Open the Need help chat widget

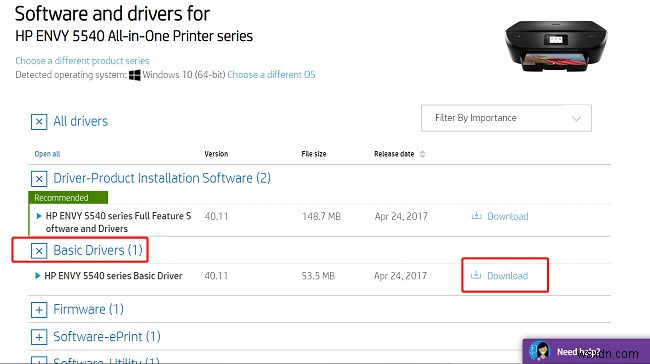tap(586, 352)
